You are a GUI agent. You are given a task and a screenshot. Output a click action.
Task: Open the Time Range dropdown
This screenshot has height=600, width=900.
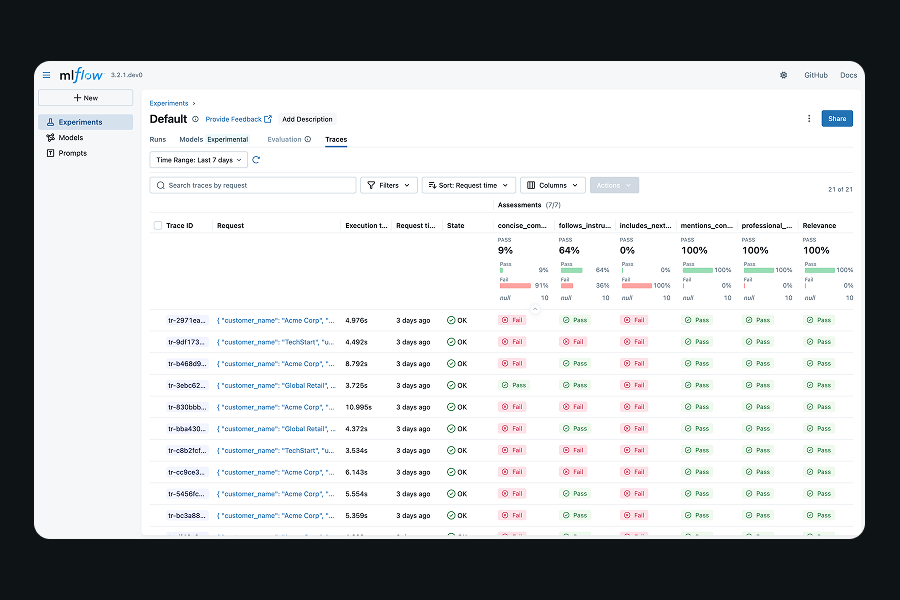pos(198,160)
